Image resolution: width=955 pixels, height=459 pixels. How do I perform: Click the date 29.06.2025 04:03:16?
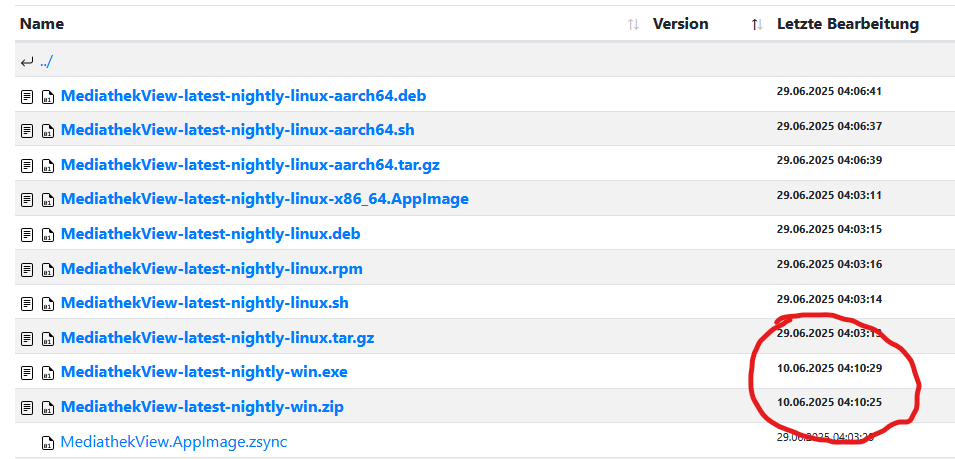(x=830, y=264)
